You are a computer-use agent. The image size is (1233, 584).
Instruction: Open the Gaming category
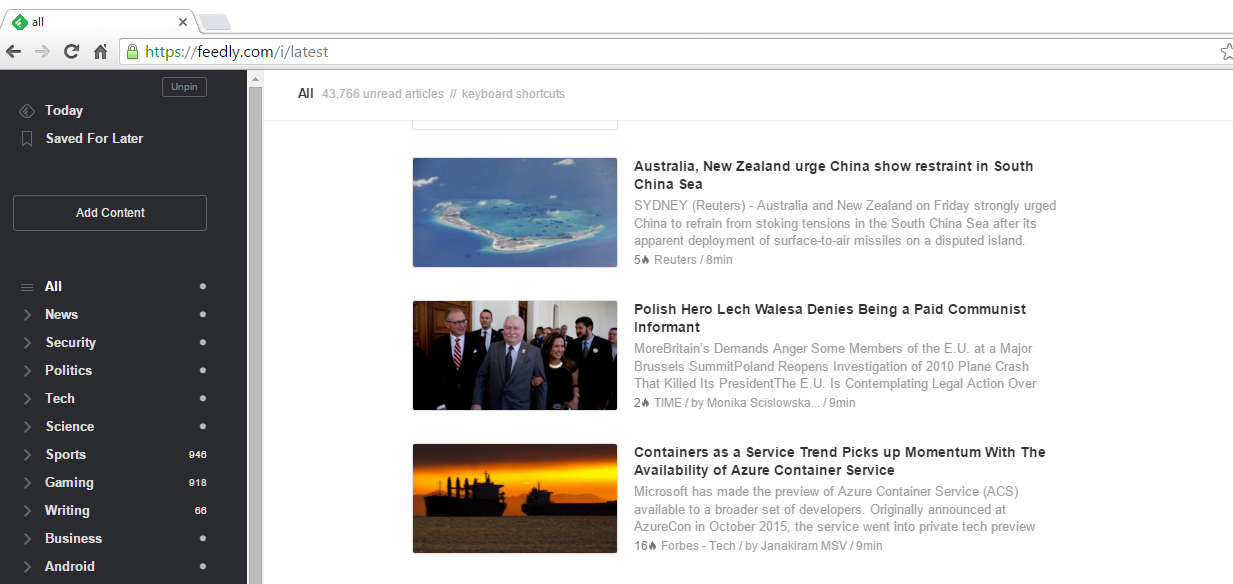pyautogui.click(x=69, y=483)
